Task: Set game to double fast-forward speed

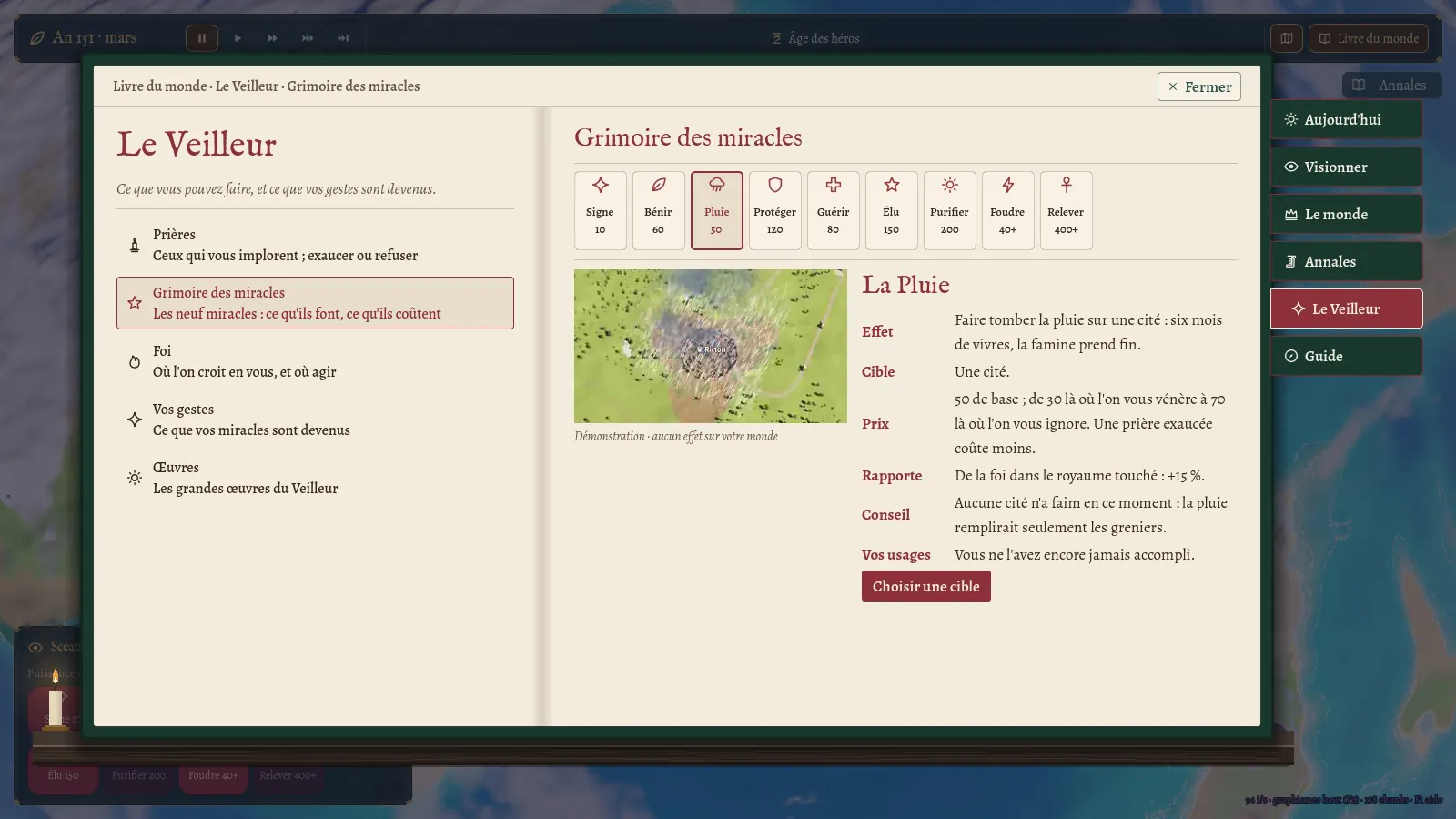Action: pyautogui.click(x=272, y=38)
